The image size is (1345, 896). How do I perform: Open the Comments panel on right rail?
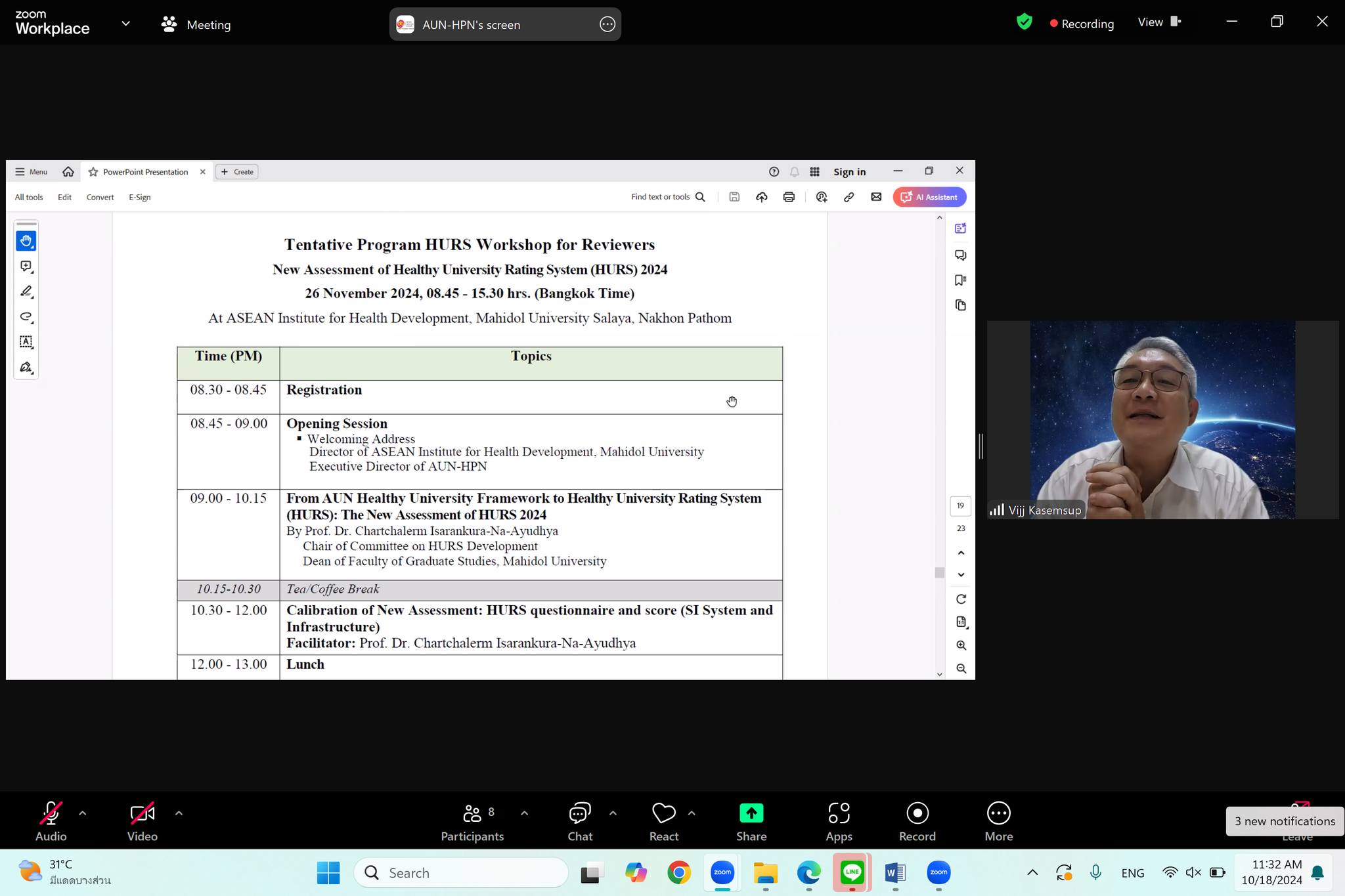click(x=961, y=255)
